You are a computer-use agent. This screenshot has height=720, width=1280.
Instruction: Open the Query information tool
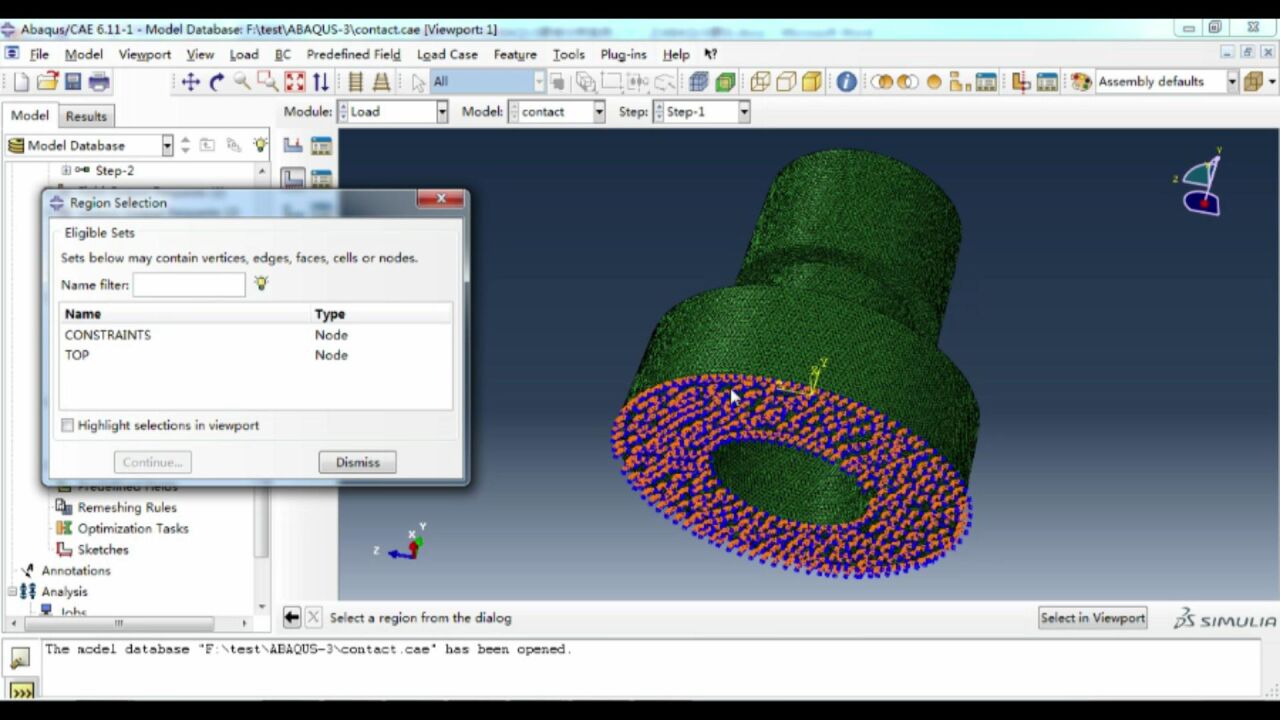[x=846, y=82]
